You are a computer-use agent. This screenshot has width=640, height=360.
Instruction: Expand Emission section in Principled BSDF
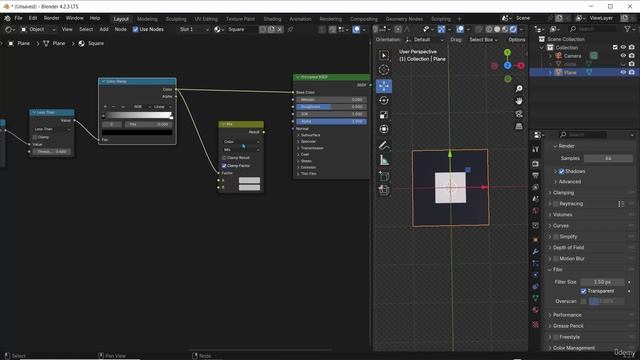pyautogui.click(x=308, y=167)
